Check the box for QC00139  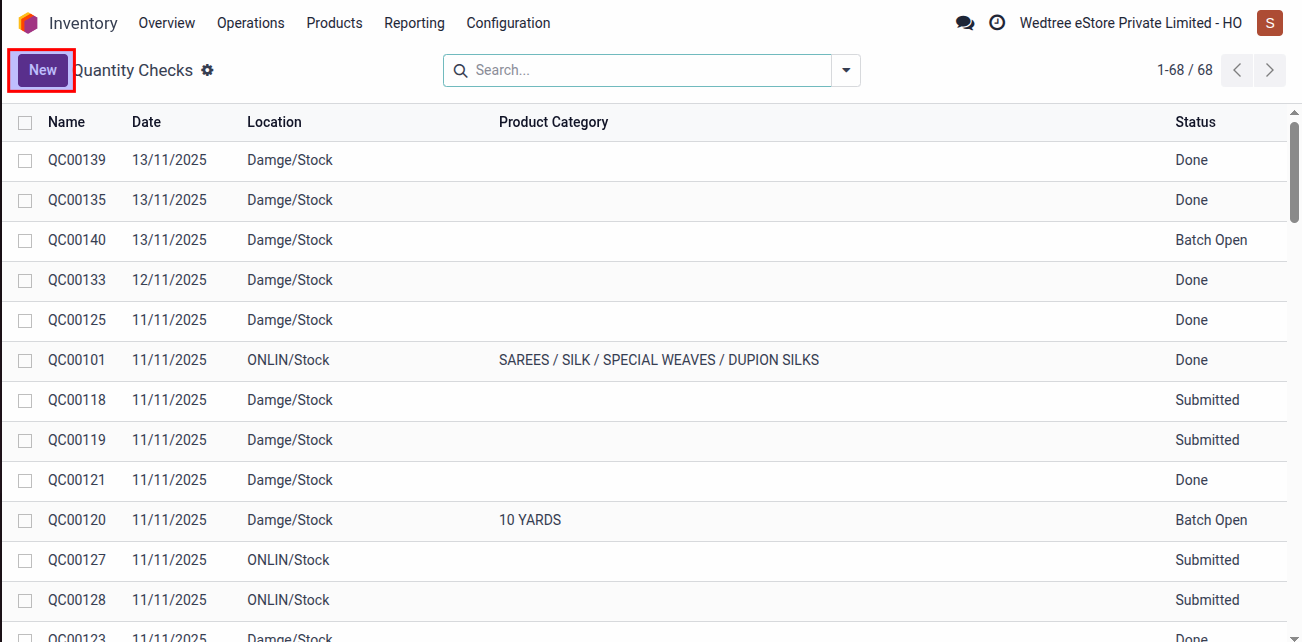pyautogui.click(x=25, y=161)
